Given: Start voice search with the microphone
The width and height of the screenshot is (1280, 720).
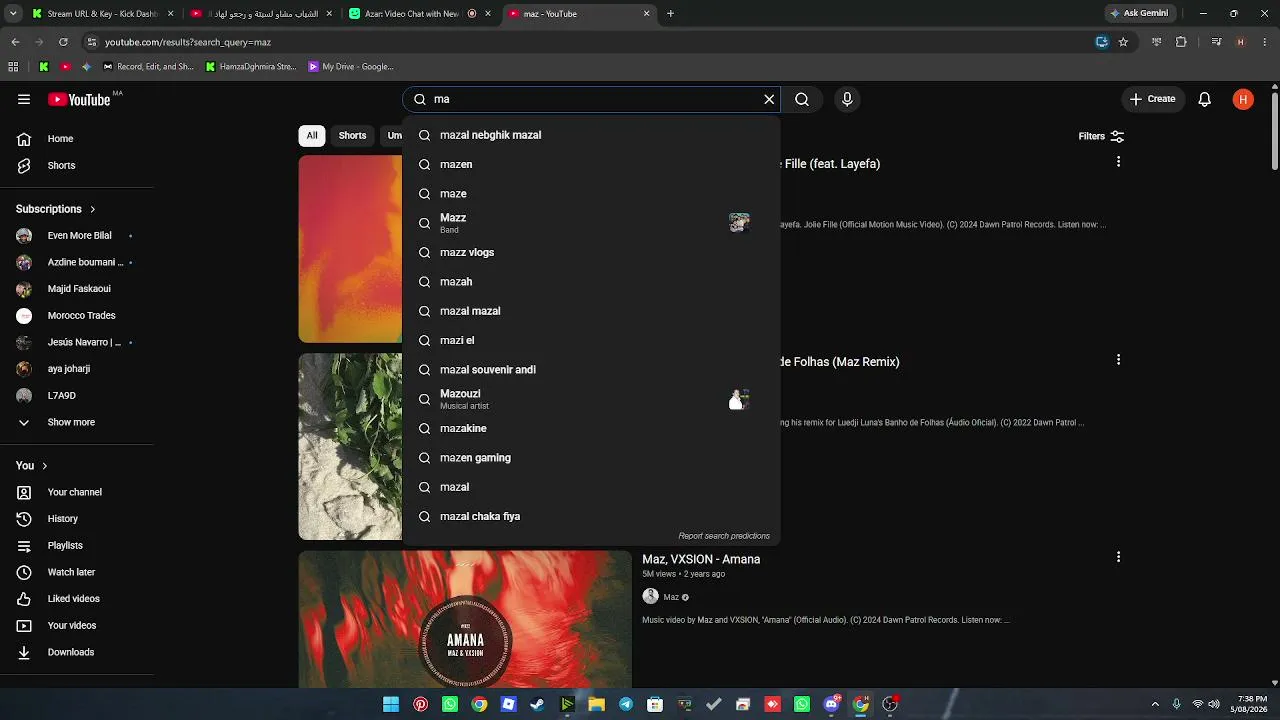Looking at the screenshot, I should click(x=847, y=99).
